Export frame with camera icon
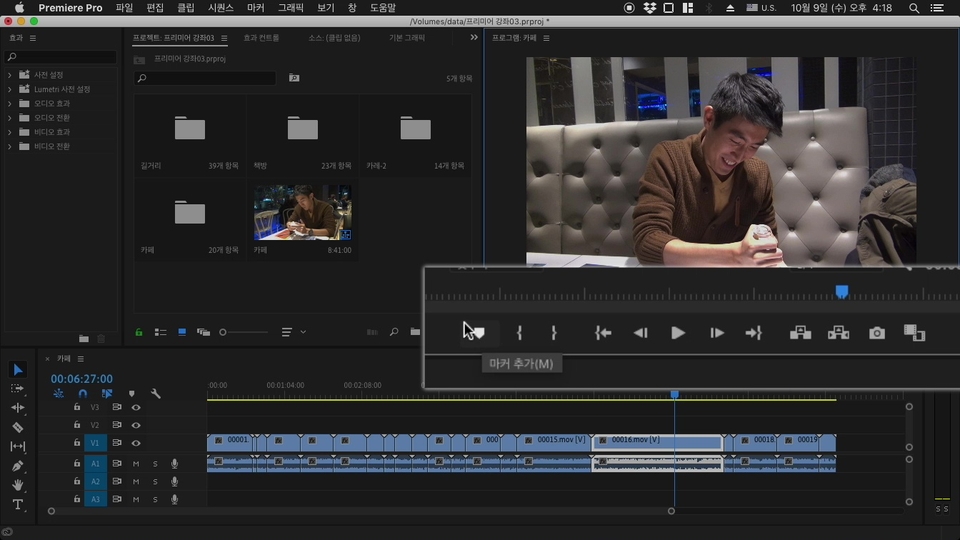The height and width of the screenshot is (540, 960). tap(877, 332)
